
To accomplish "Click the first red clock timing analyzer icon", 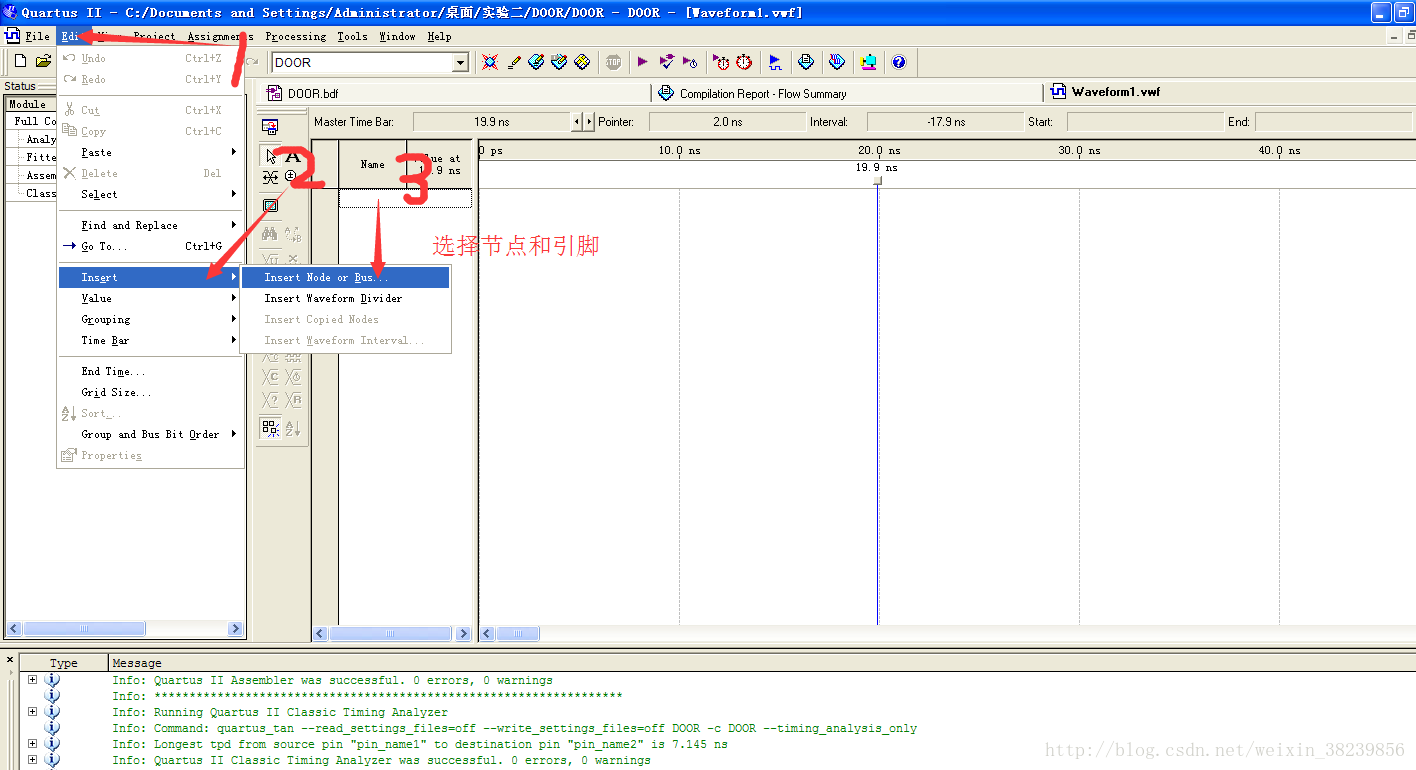I will (x=721, y=62).
